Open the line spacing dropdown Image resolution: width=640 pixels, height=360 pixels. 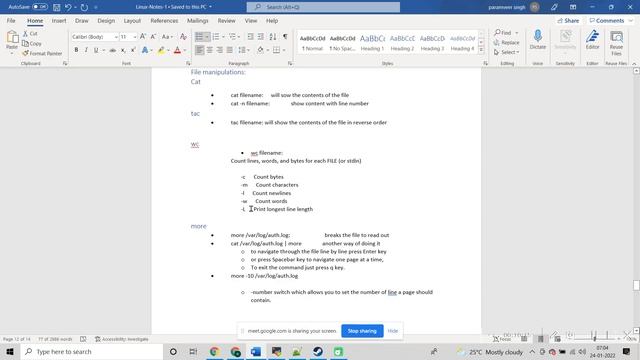pyautogui.click(x=244, y=50)
